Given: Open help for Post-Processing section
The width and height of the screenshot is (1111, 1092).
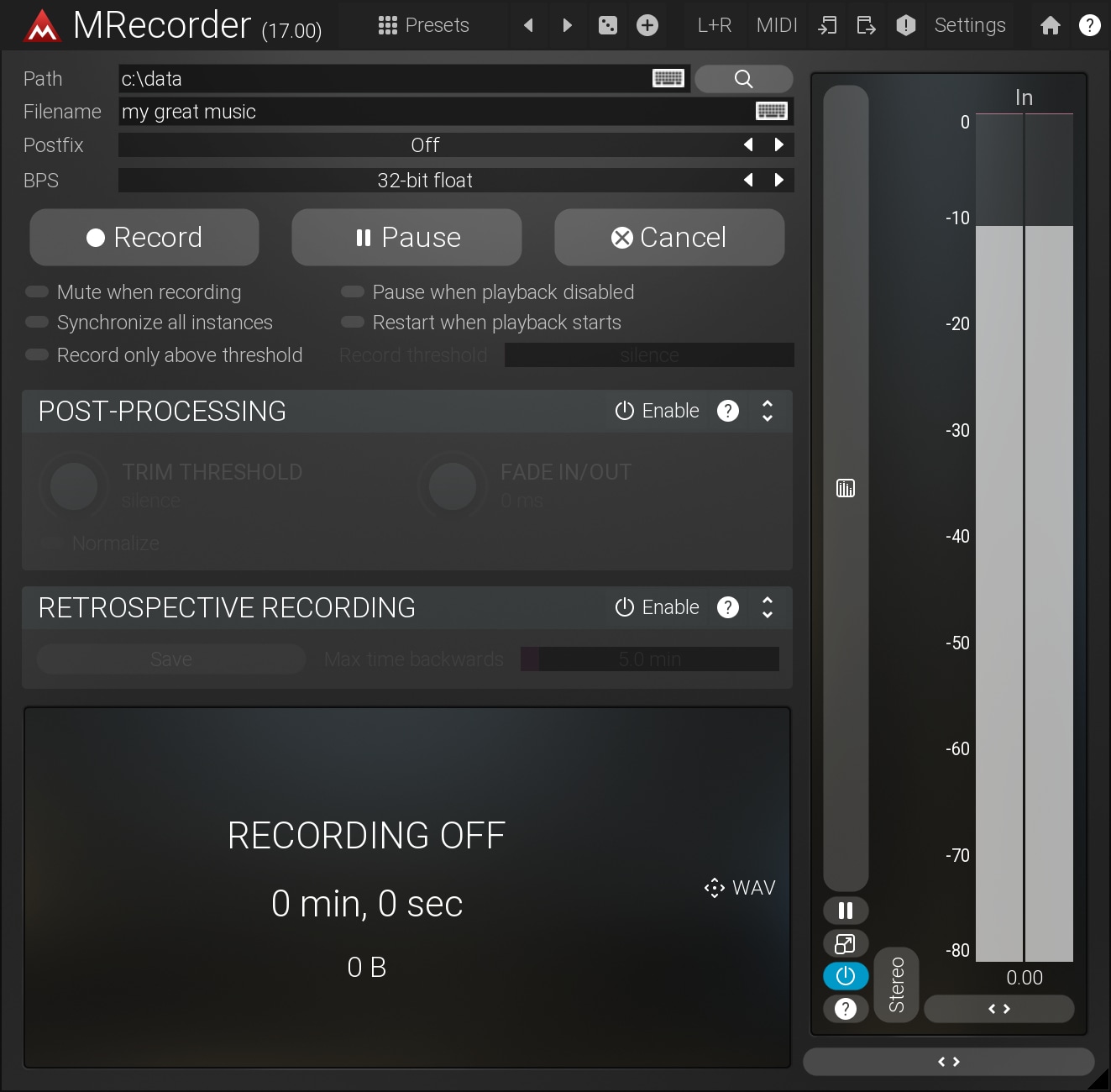Looking at the screenshot, I should click(727, 411).
